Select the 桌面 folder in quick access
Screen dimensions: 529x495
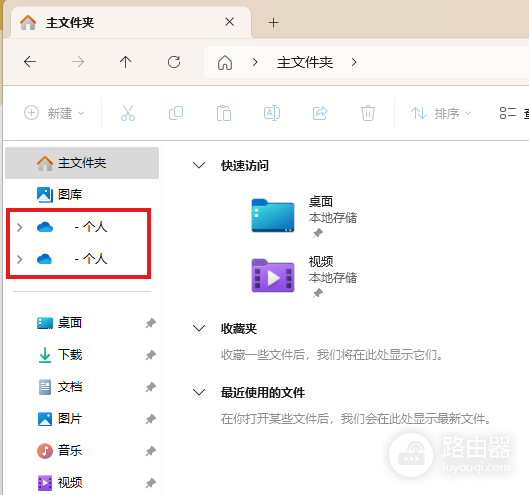coord(304,216)
